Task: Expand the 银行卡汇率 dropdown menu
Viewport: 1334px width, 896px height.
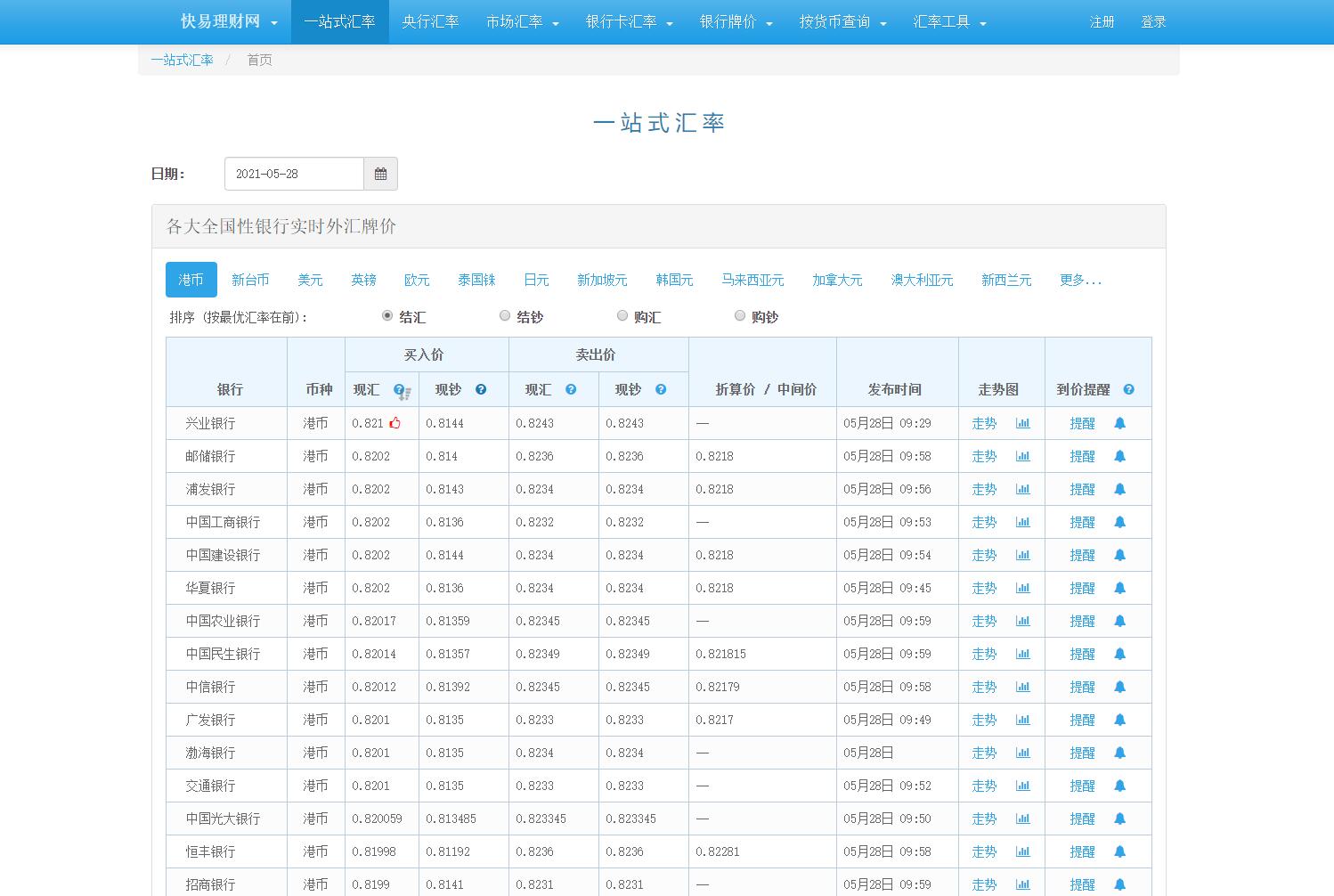Action: [629, 22]
